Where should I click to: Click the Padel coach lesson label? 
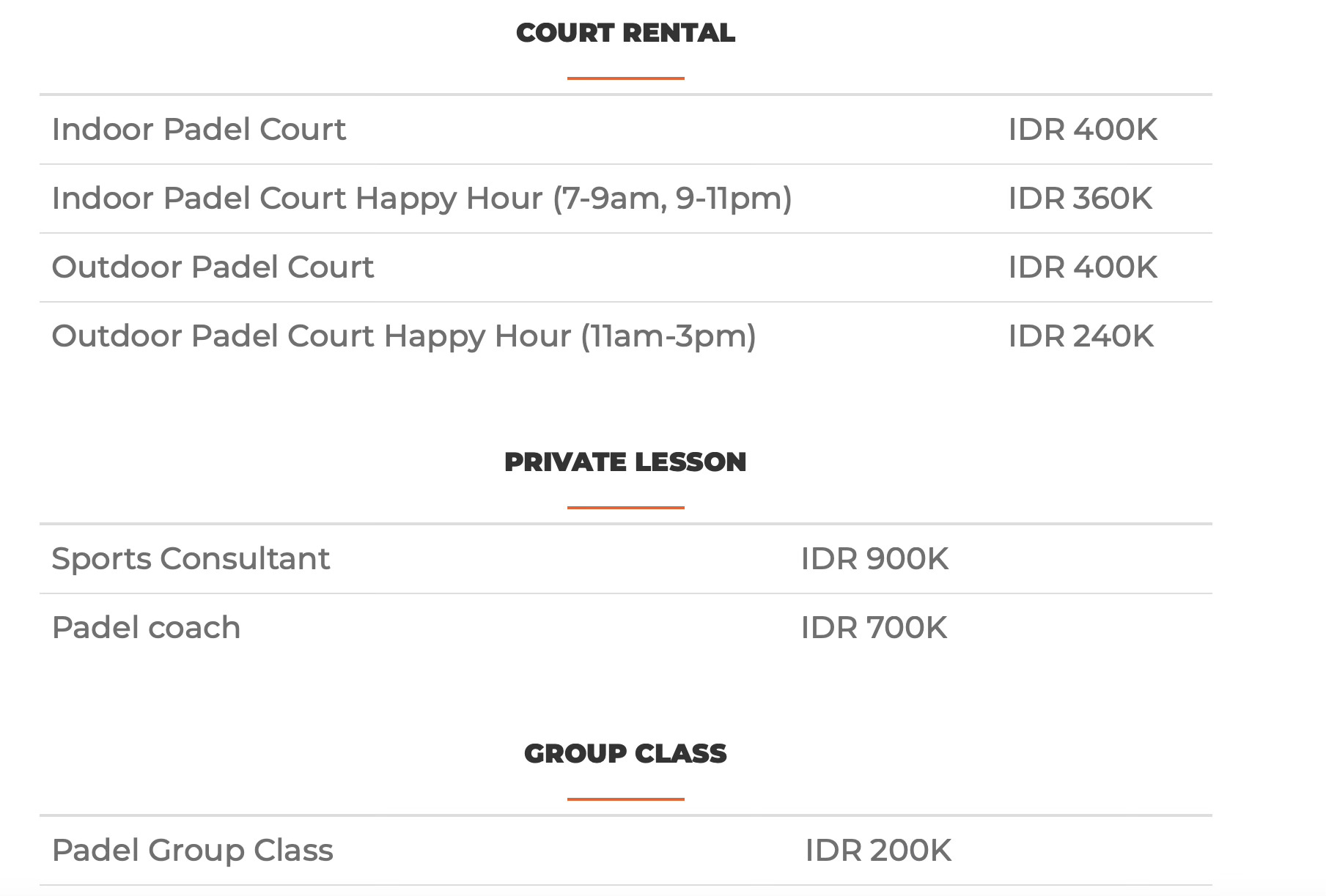146,628
